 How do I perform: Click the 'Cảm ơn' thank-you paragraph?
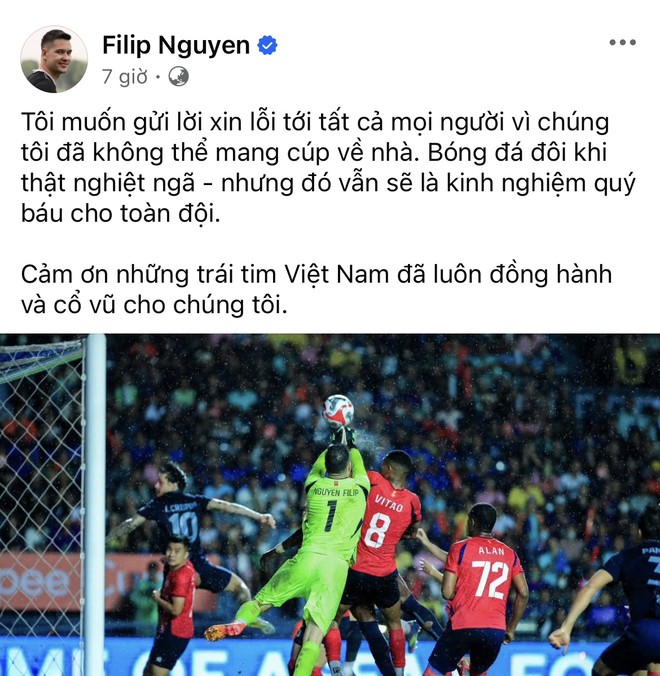316,289
